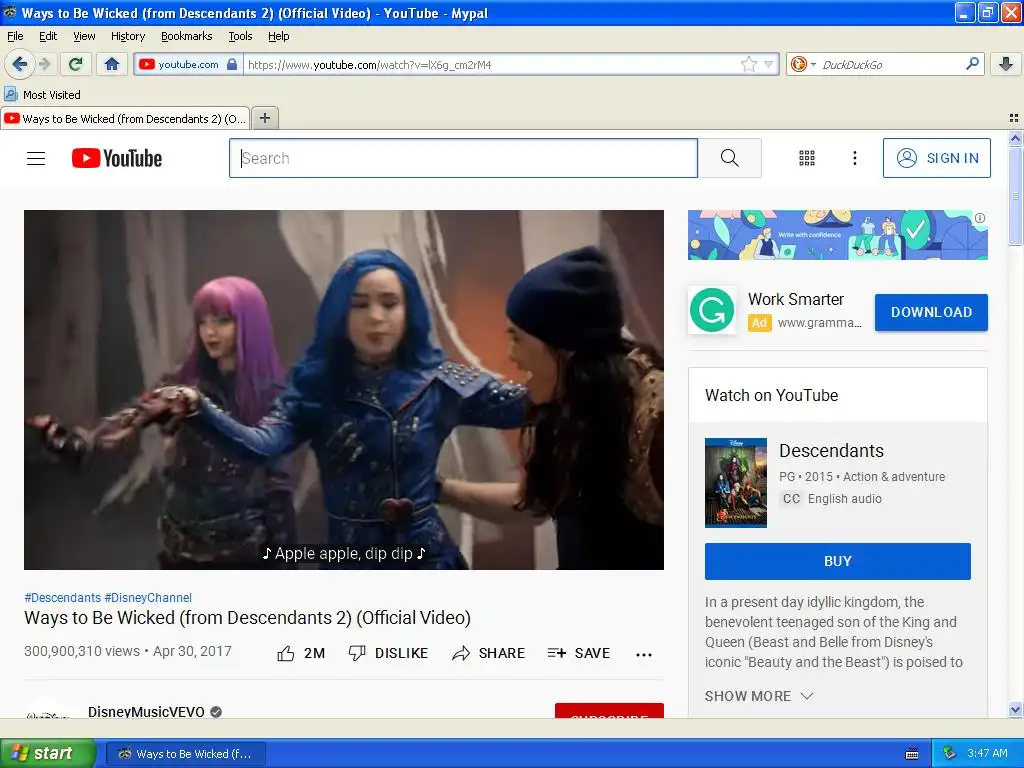Click the browser Forward arrow button

pyautogui.click(x=45, y=64)
